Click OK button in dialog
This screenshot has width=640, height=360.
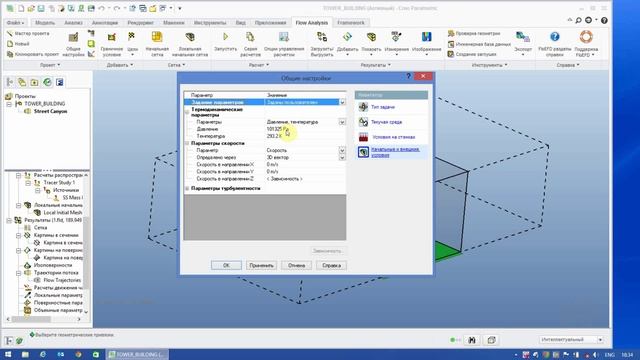226,265
